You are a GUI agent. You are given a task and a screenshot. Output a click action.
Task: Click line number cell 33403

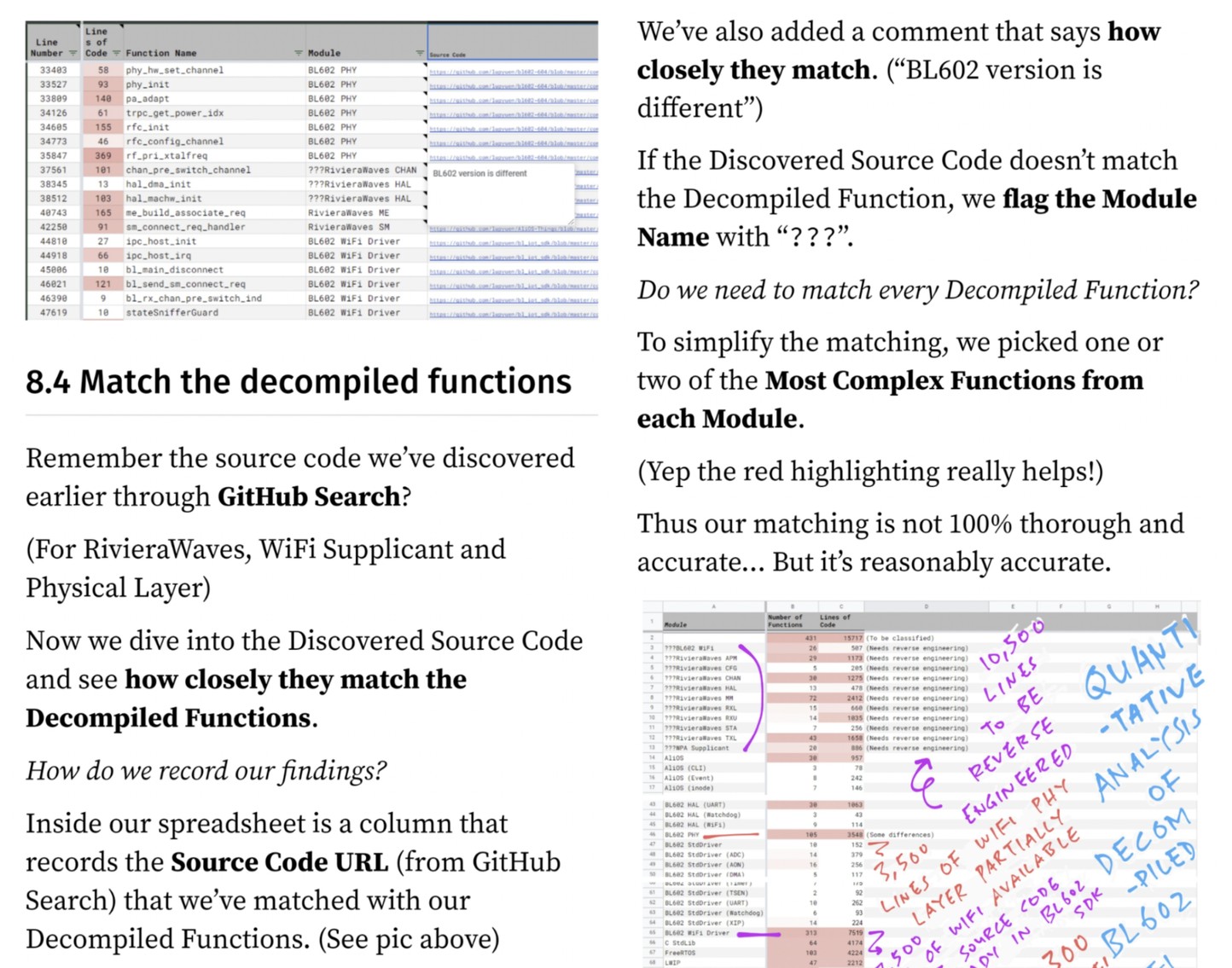pos(53,70)
